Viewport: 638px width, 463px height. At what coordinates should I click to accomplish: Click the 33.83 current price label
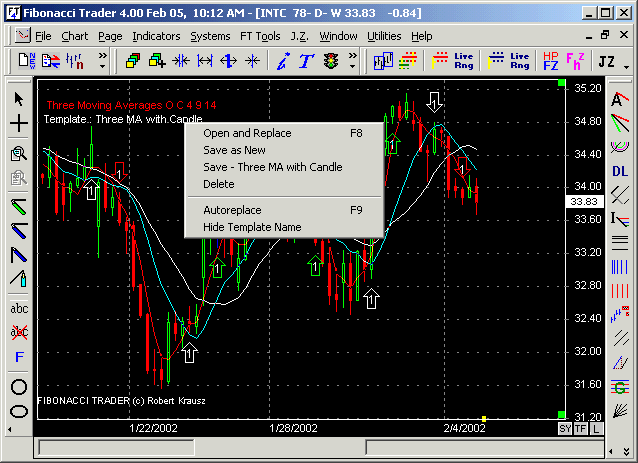[584, 201]
